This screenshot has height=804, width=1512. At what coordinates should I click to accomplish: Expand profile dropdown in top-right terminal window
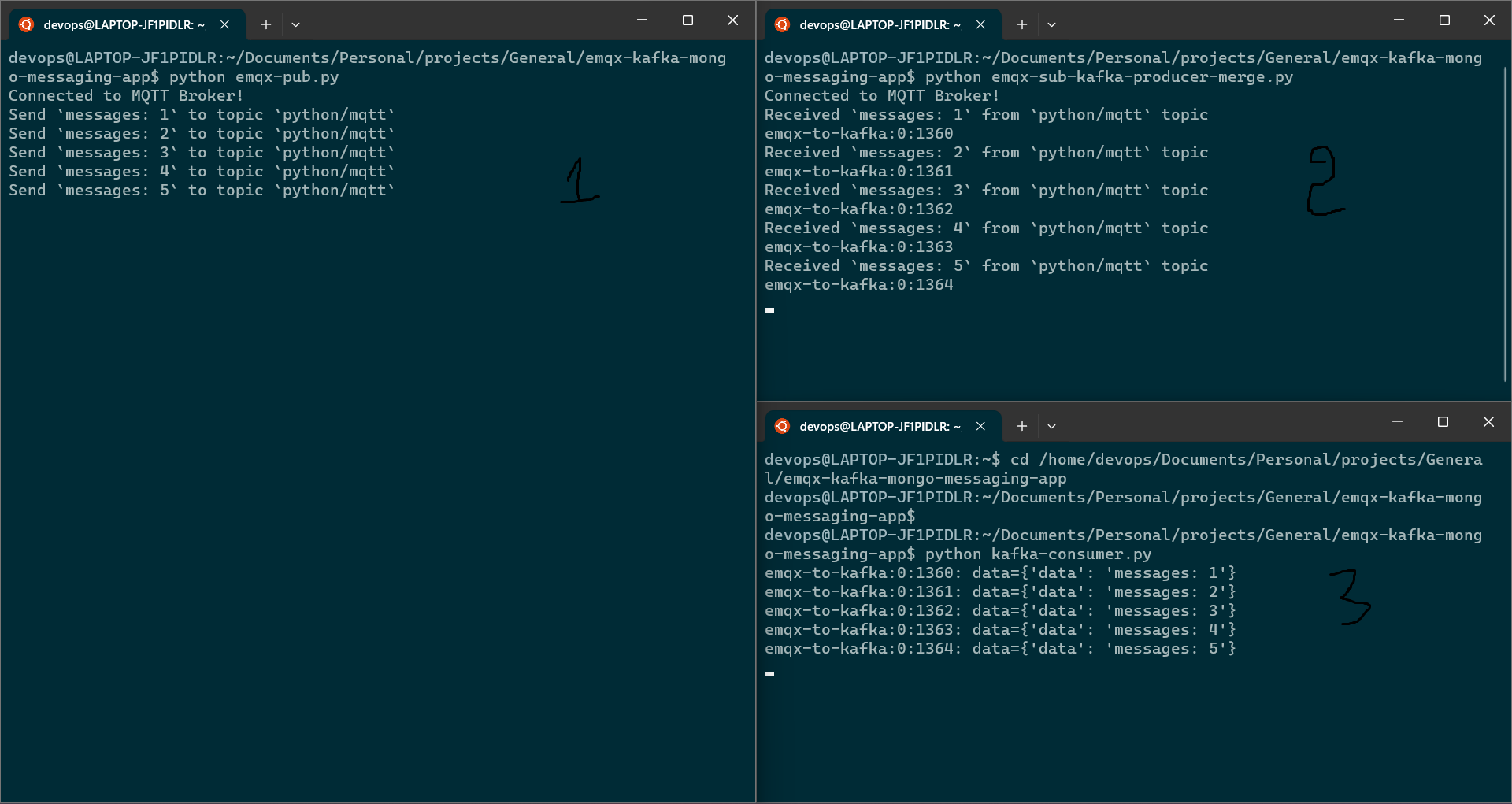click(1052, 24)
